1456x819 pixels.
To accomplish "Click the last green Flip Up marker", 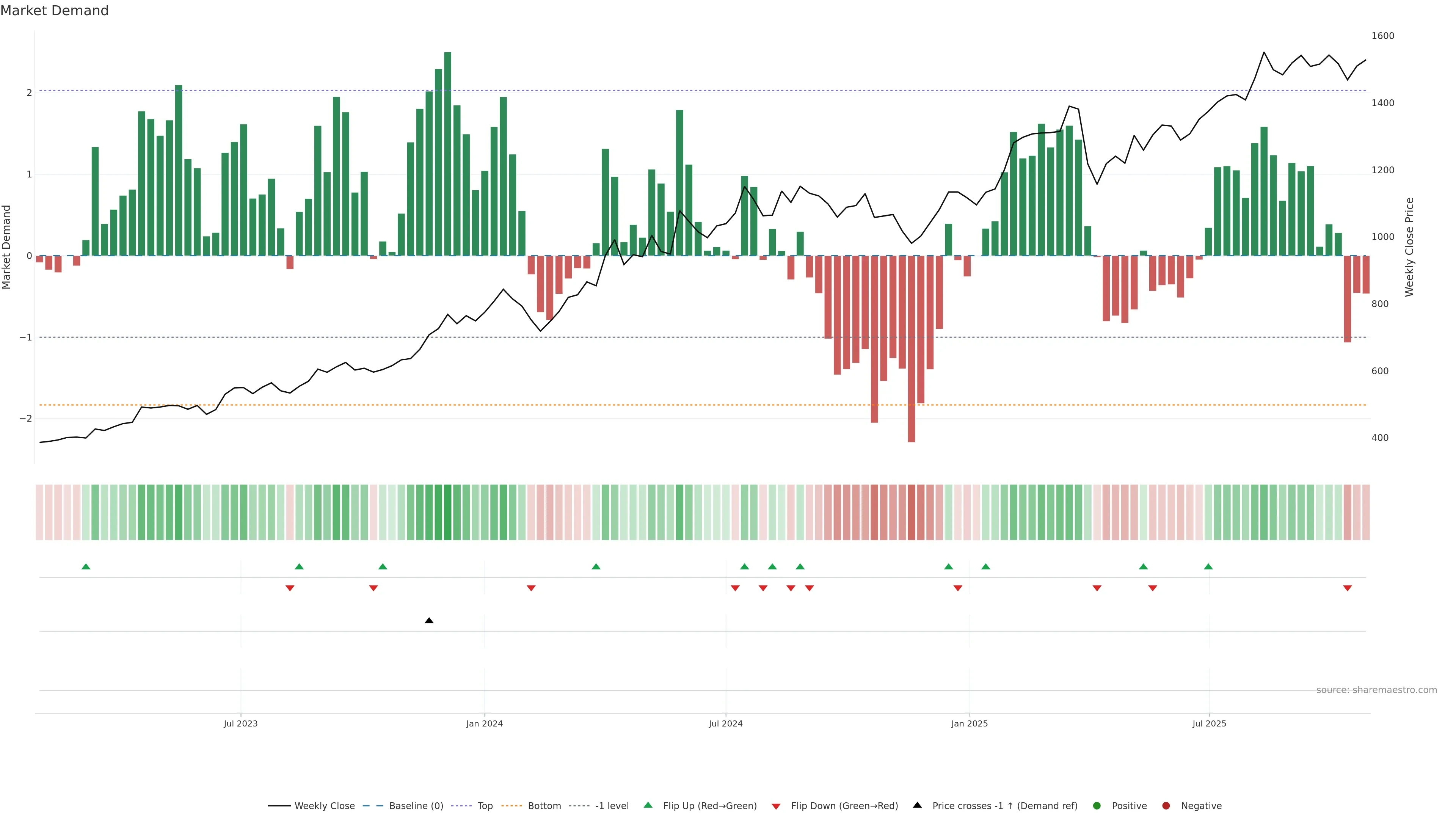I will coord(1208,566).
